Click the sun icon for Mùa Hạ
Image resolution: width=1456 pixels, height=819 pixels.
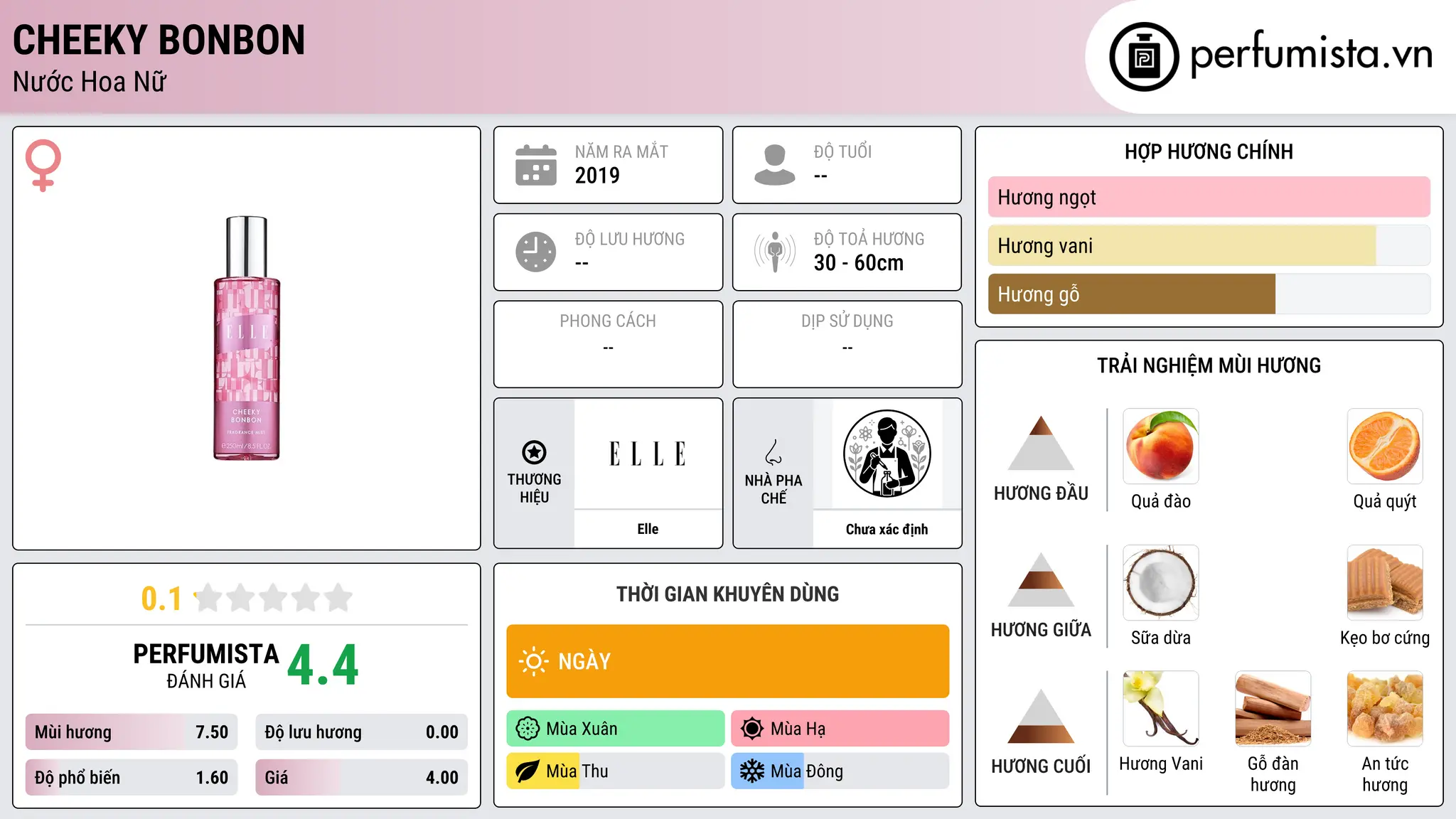pos(751,729)
